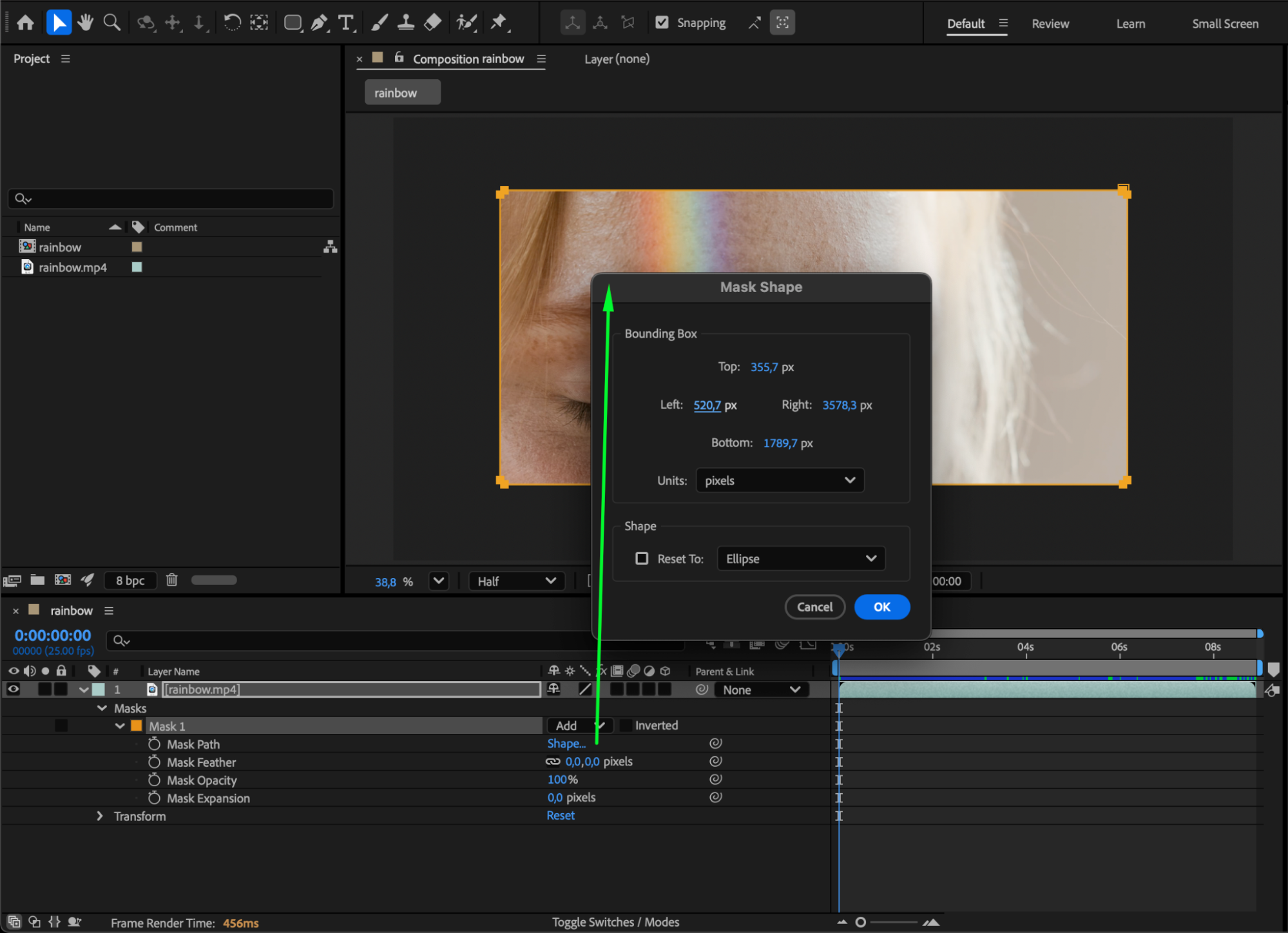Select the Hand tool

tap(85, 23)
